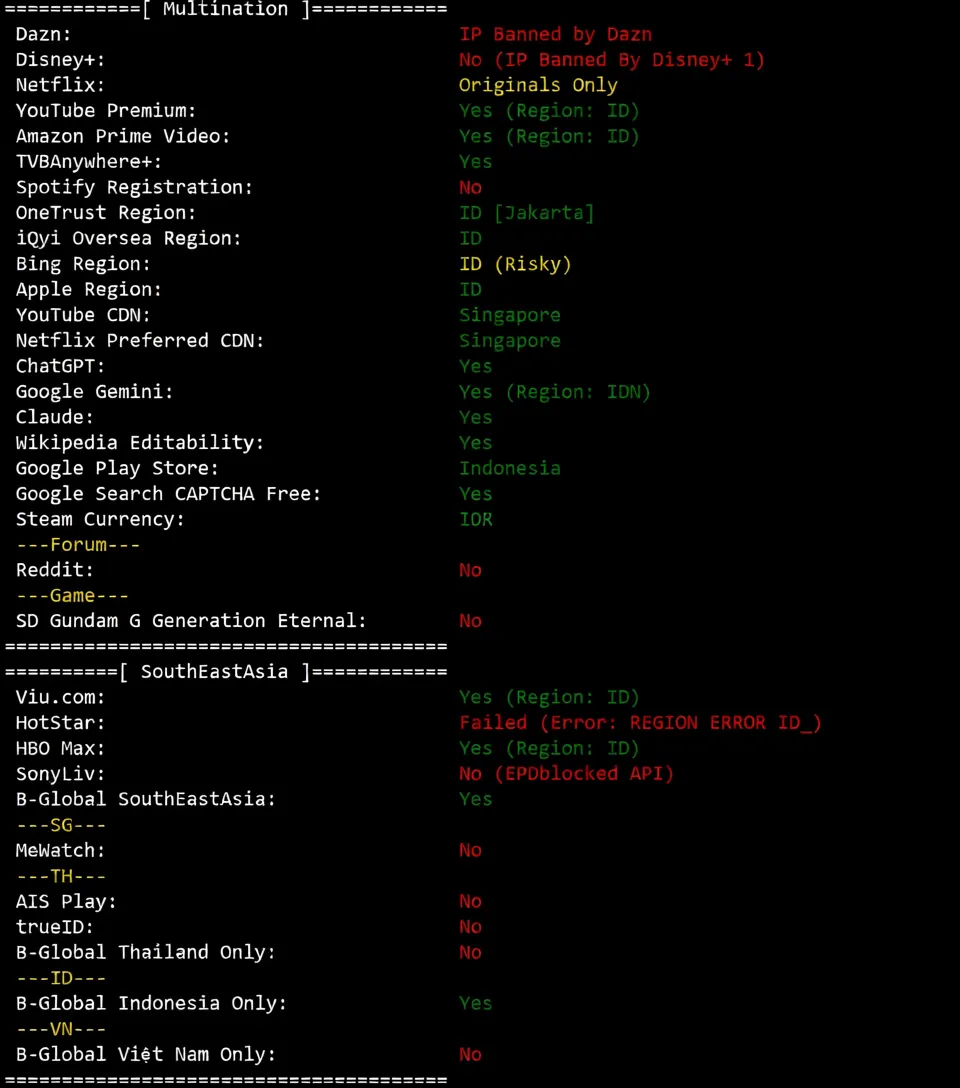Select the Google Gemini region text
The height and width of the screenshot is (1088, 960).
tap(555, 391)
